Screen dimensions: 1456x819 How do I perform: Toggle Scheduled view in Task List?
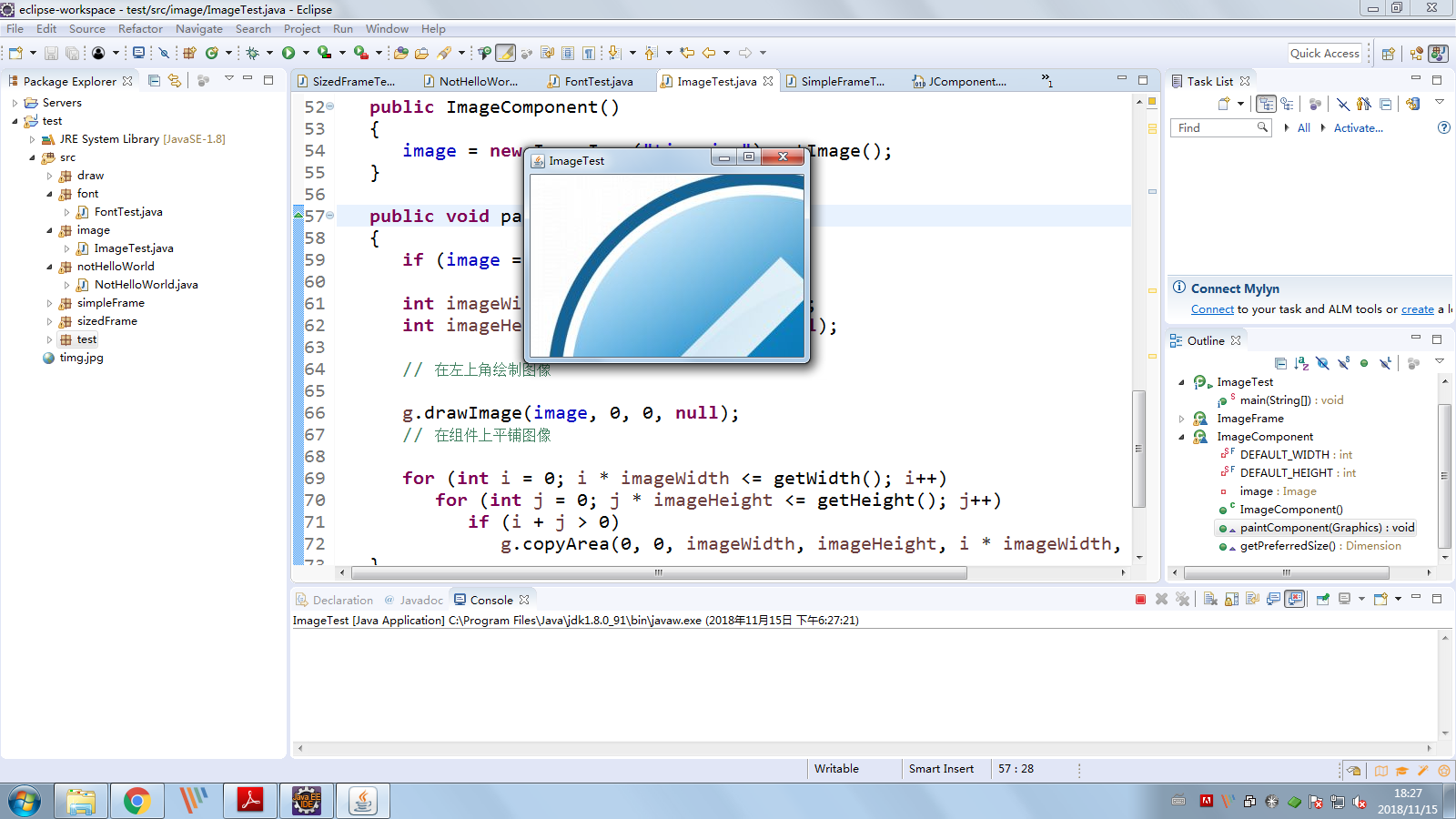[x=1287, y=104]
